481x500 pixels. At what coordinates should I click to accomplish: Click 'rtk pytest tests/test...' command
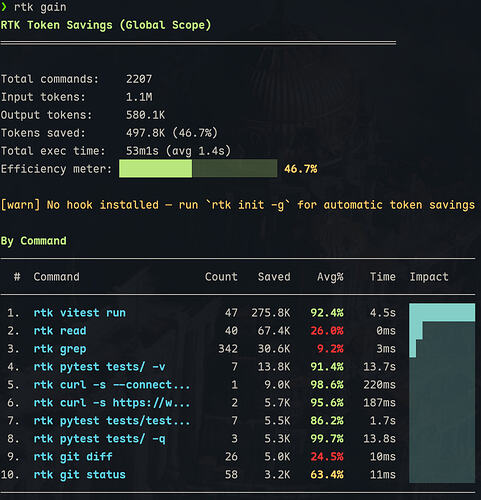click(x=112, y=421)
